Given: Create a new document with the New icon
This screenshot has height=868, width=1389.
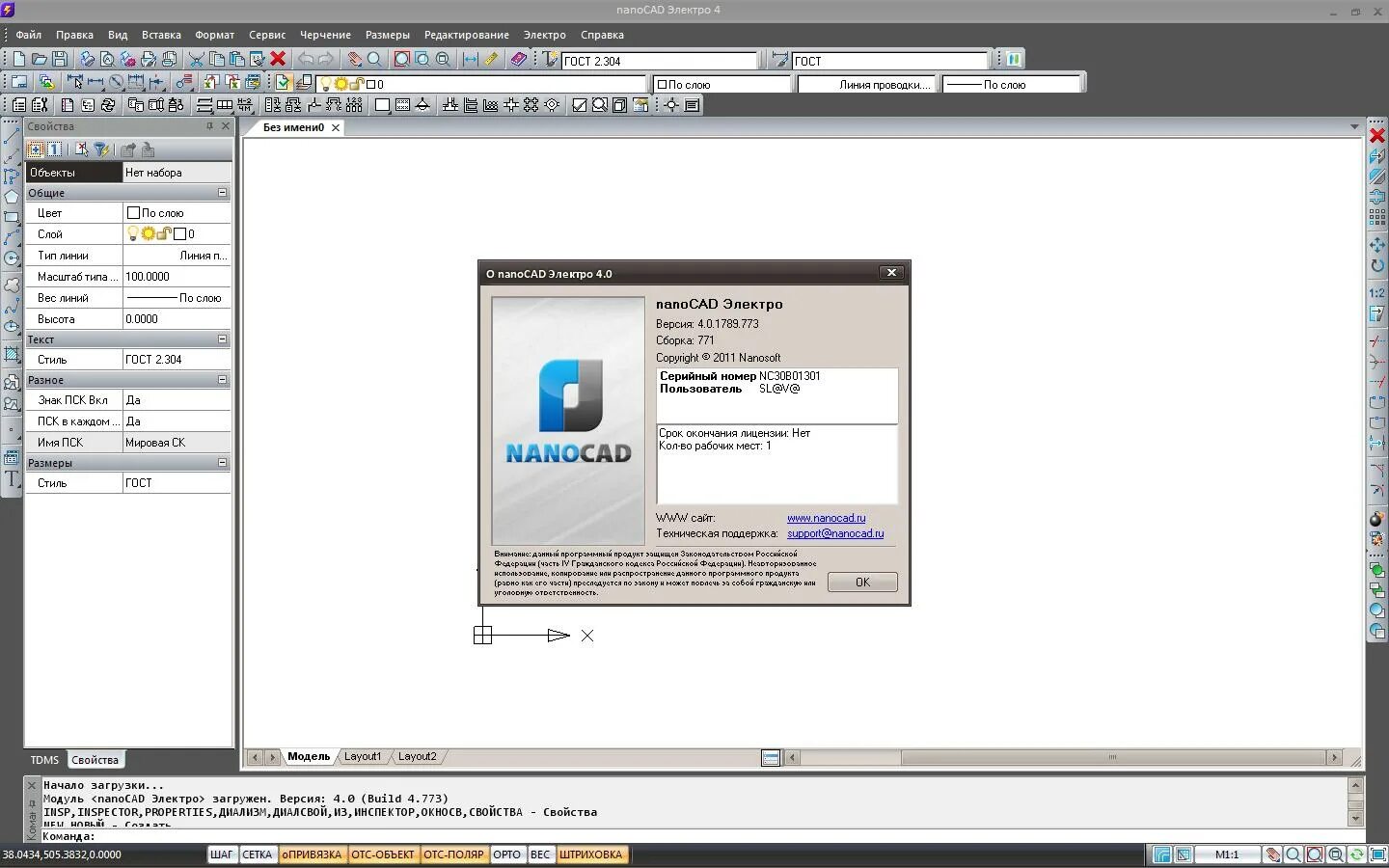Looking at the screenshot, I should pyautogui.click(x=18, y=60).
